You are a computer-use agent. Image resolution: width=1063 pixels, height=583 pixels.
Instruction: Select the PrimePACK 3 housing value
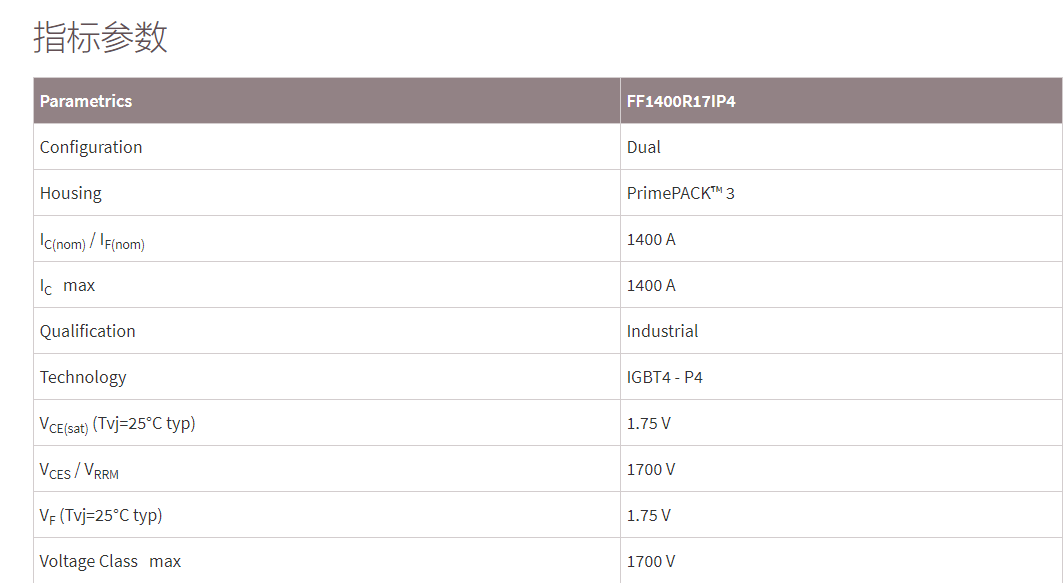(x=680, y=193)
